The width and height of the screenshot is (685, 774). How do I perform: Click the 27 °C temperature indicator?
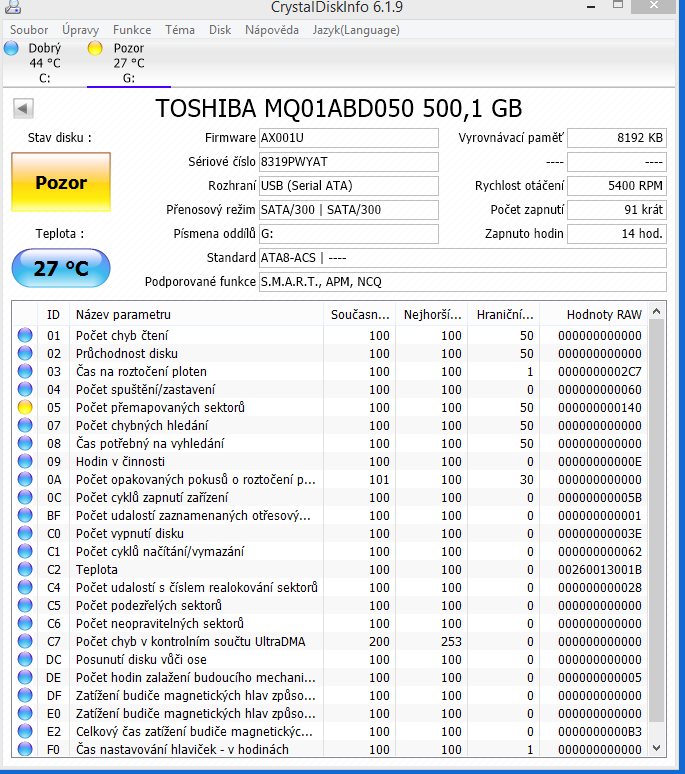[61, 268]
